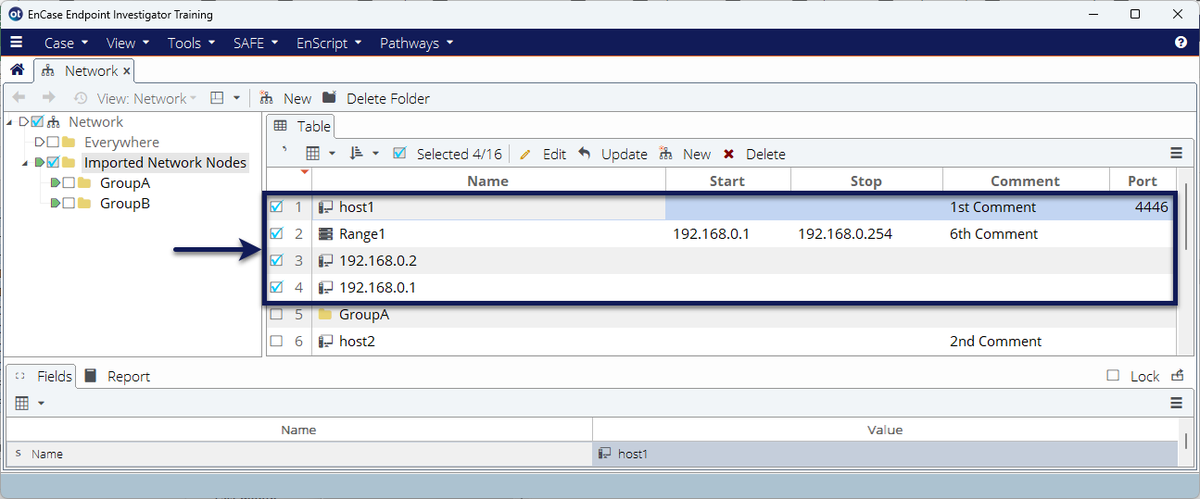The height and width of the screenshot is (499, 1200).
Task: Open the split layout dropdown arrow
Action: [236, 98]
